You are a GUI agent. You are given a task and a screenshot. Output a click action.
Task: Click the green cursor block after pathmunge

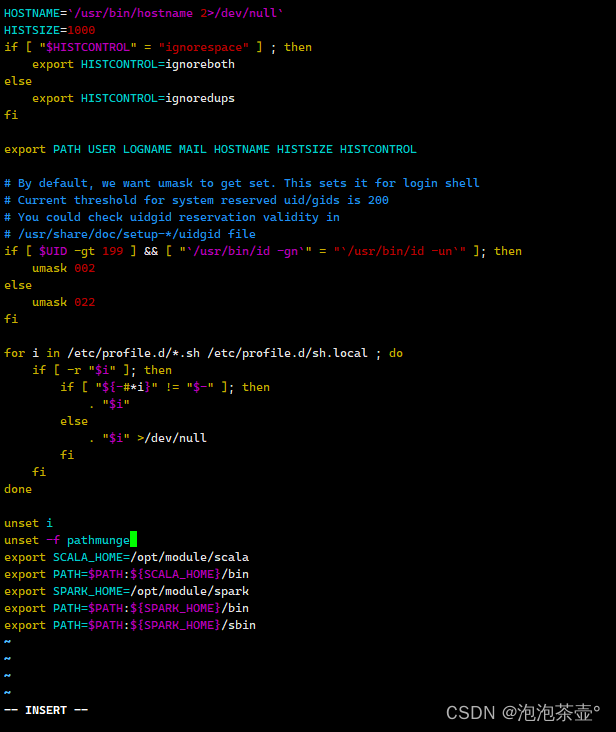[133, 539]
